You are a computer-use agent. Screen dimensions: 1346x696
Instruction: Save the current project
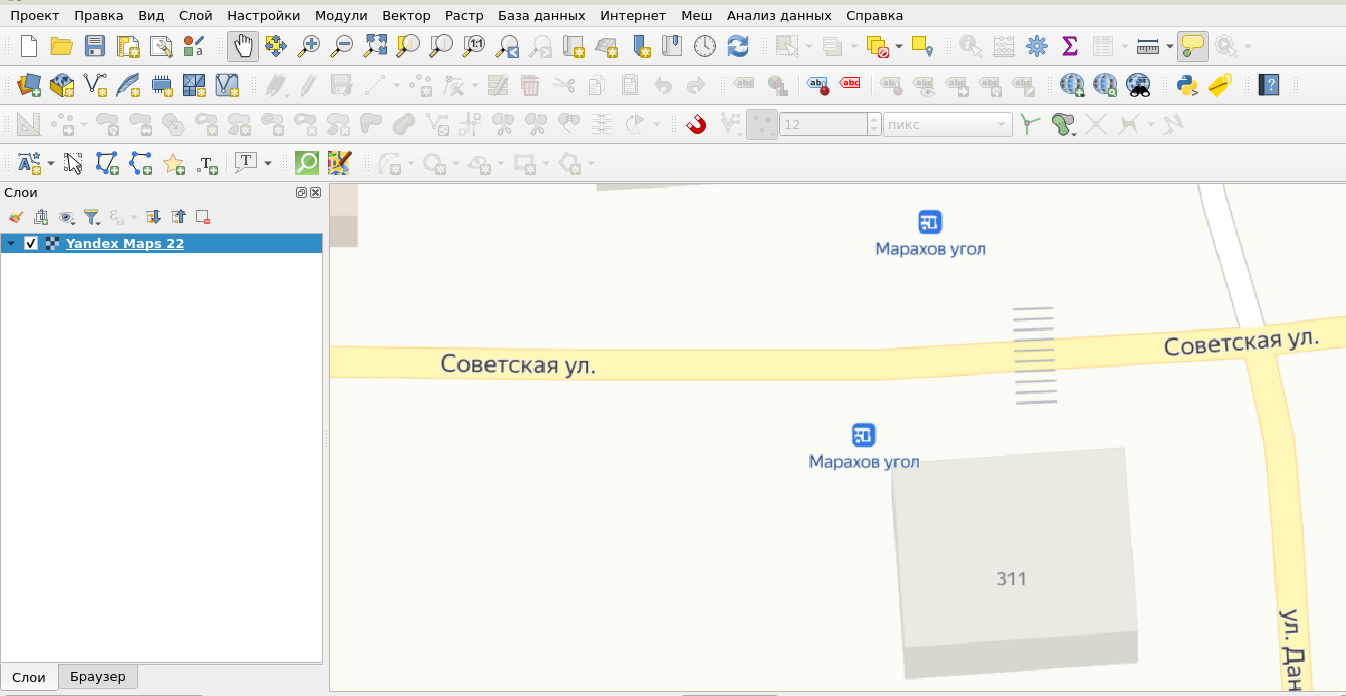pos(94,46)
